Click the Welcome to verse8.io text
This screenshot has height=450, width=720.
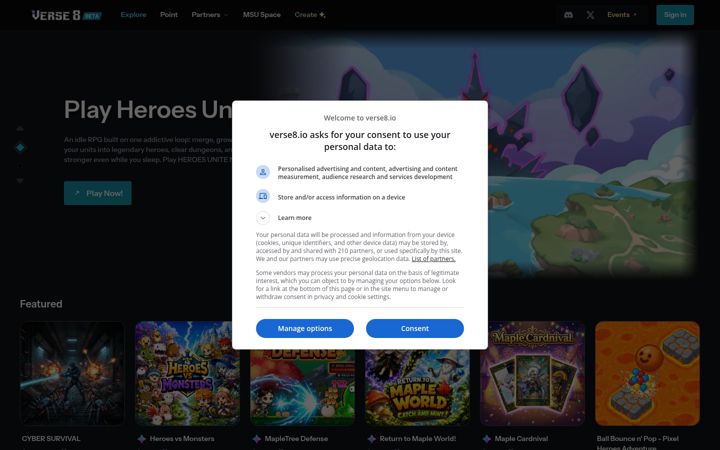pos(360,118)
